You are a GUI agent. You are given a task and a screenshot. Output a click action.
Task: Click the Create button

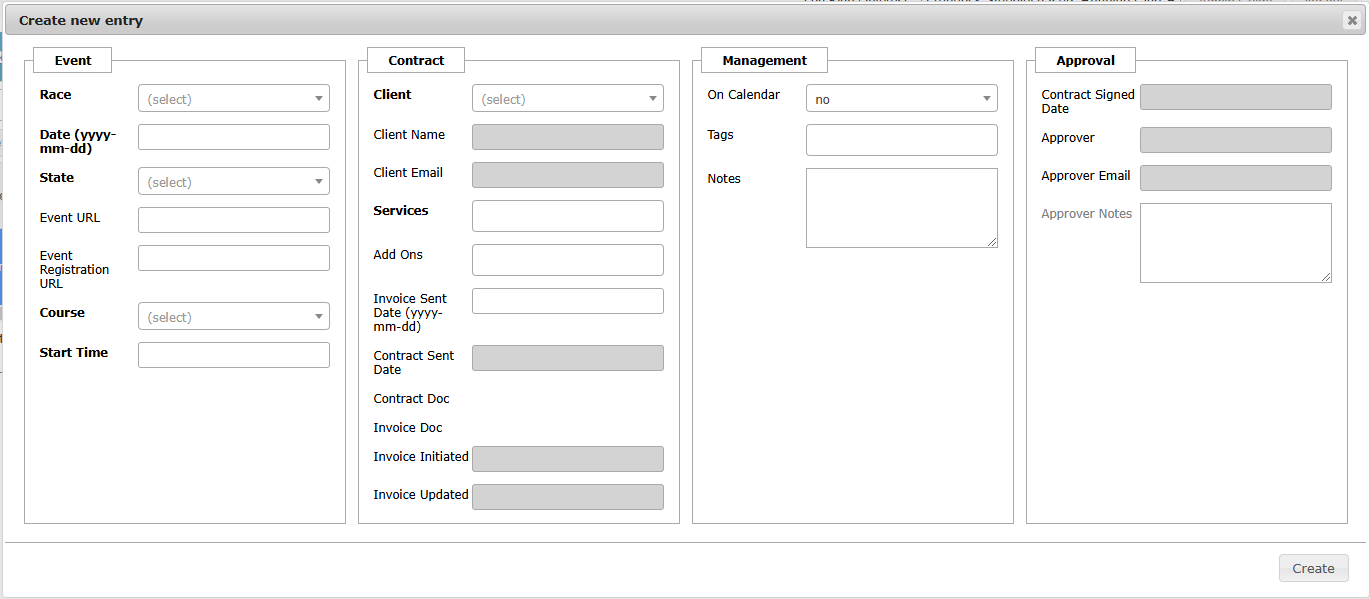(x=1314, y=568)
